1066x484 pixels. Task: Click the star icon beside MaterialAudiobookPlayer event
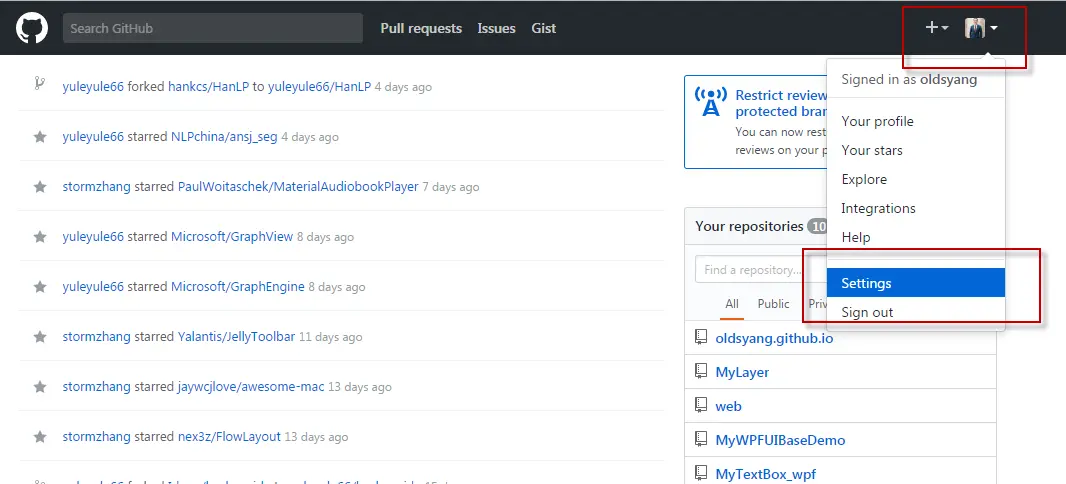coord(40,186)
